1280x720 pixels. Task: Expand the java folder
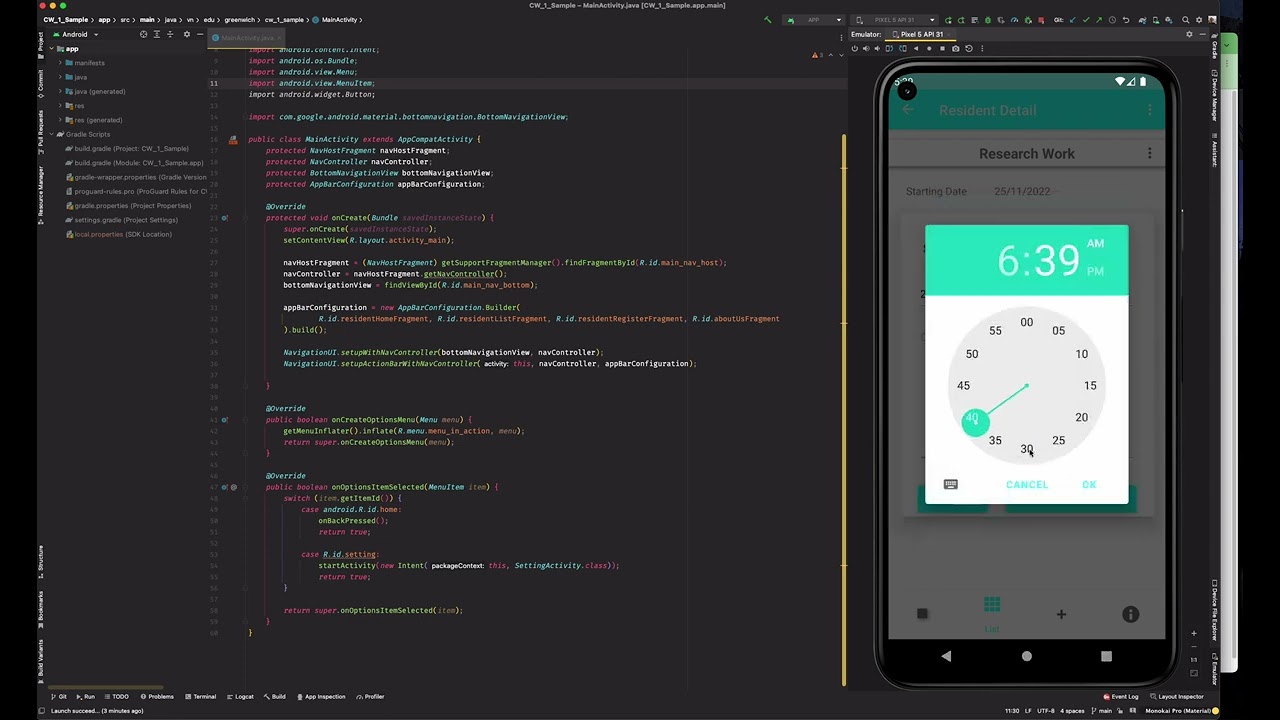[x=60, y=77]
